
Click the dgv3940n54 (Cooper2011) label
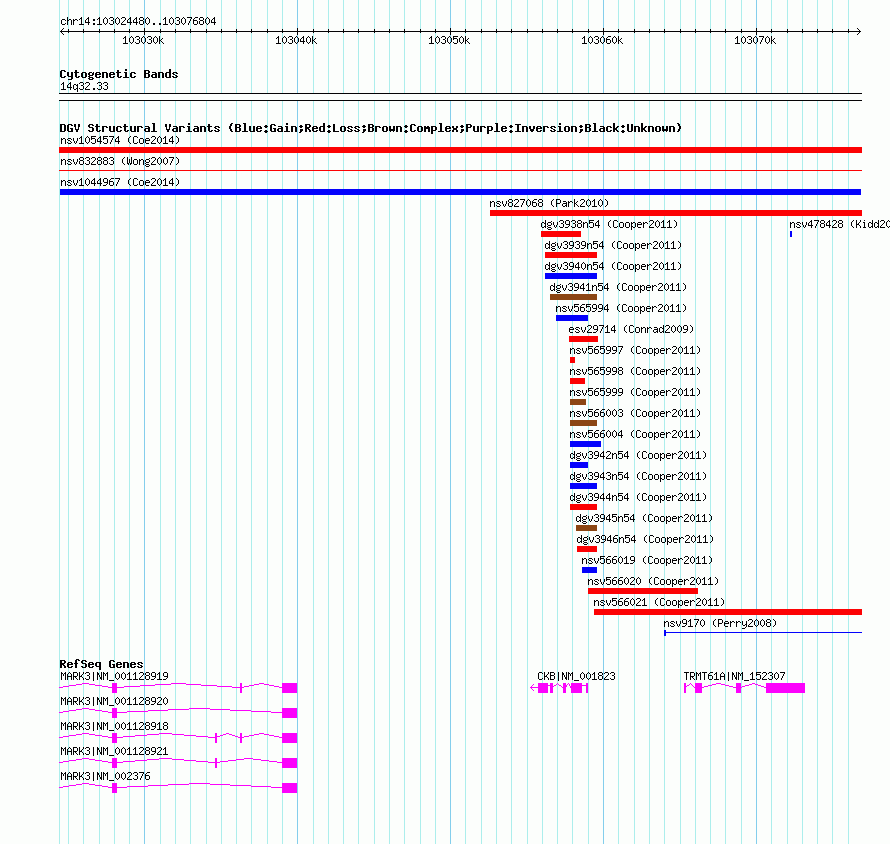click(613, 266)
